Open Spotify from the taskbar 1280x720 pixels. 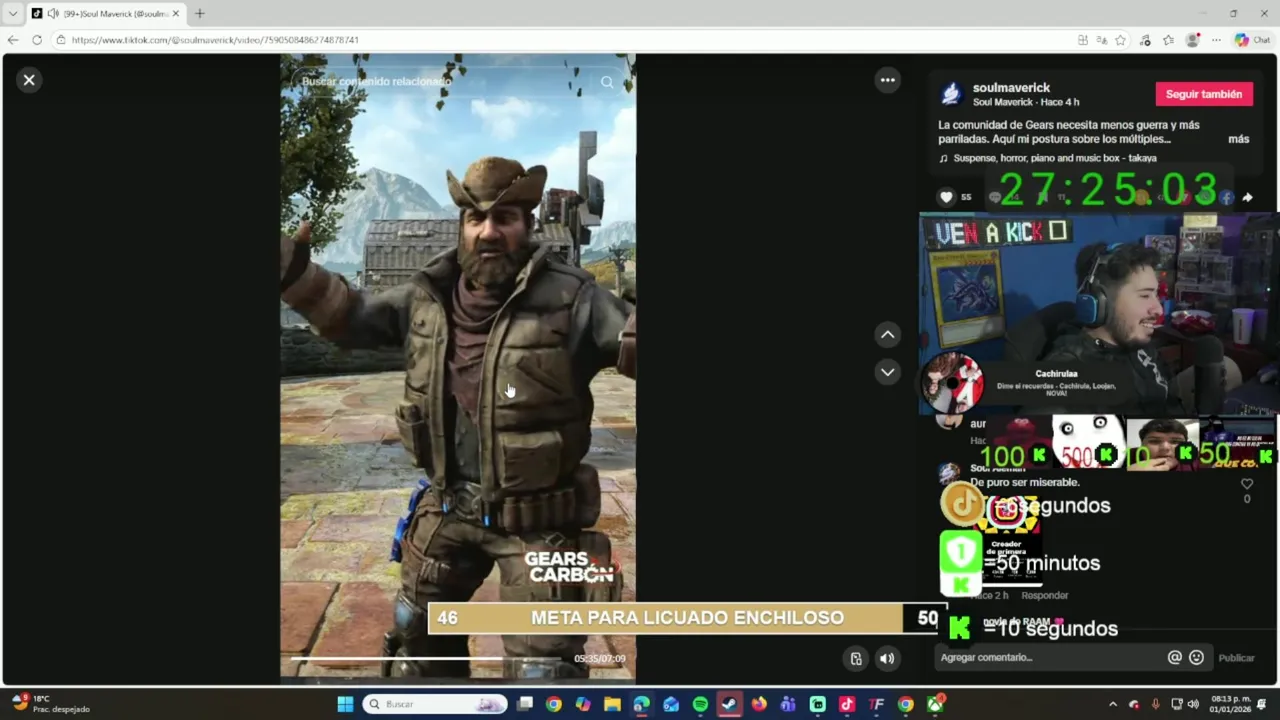[700, 704]
